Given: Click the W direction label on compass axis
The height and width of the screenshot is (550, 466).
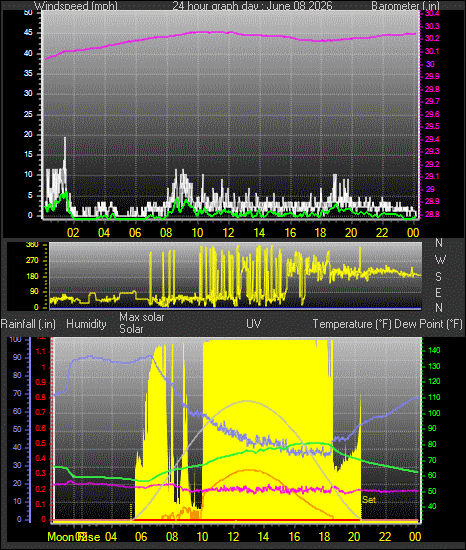Looking at the screenshot, I should (440, 260).
